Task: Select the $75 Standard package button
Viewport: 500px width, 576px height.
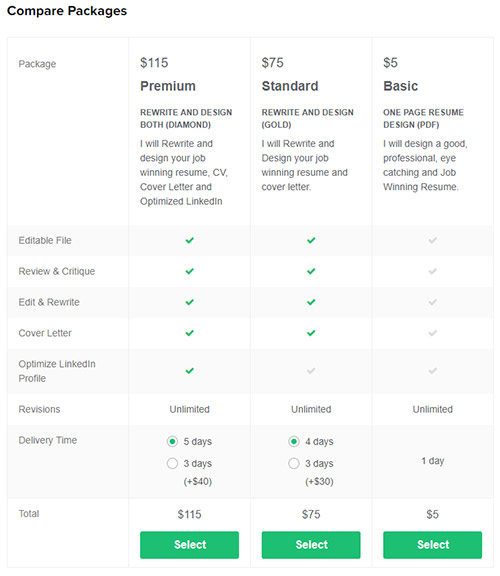Action: (311, 545)
